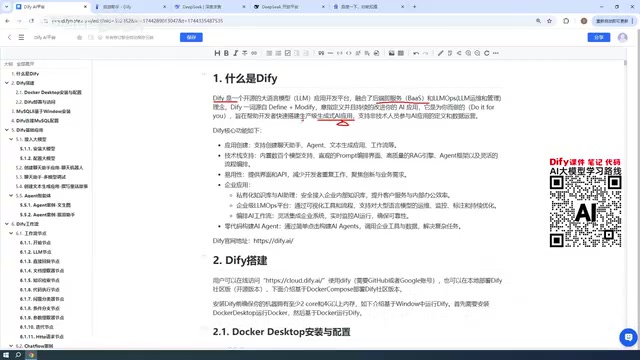
Task: Click the 1. 什么是Dify heading in document
Action: point(245,78)
